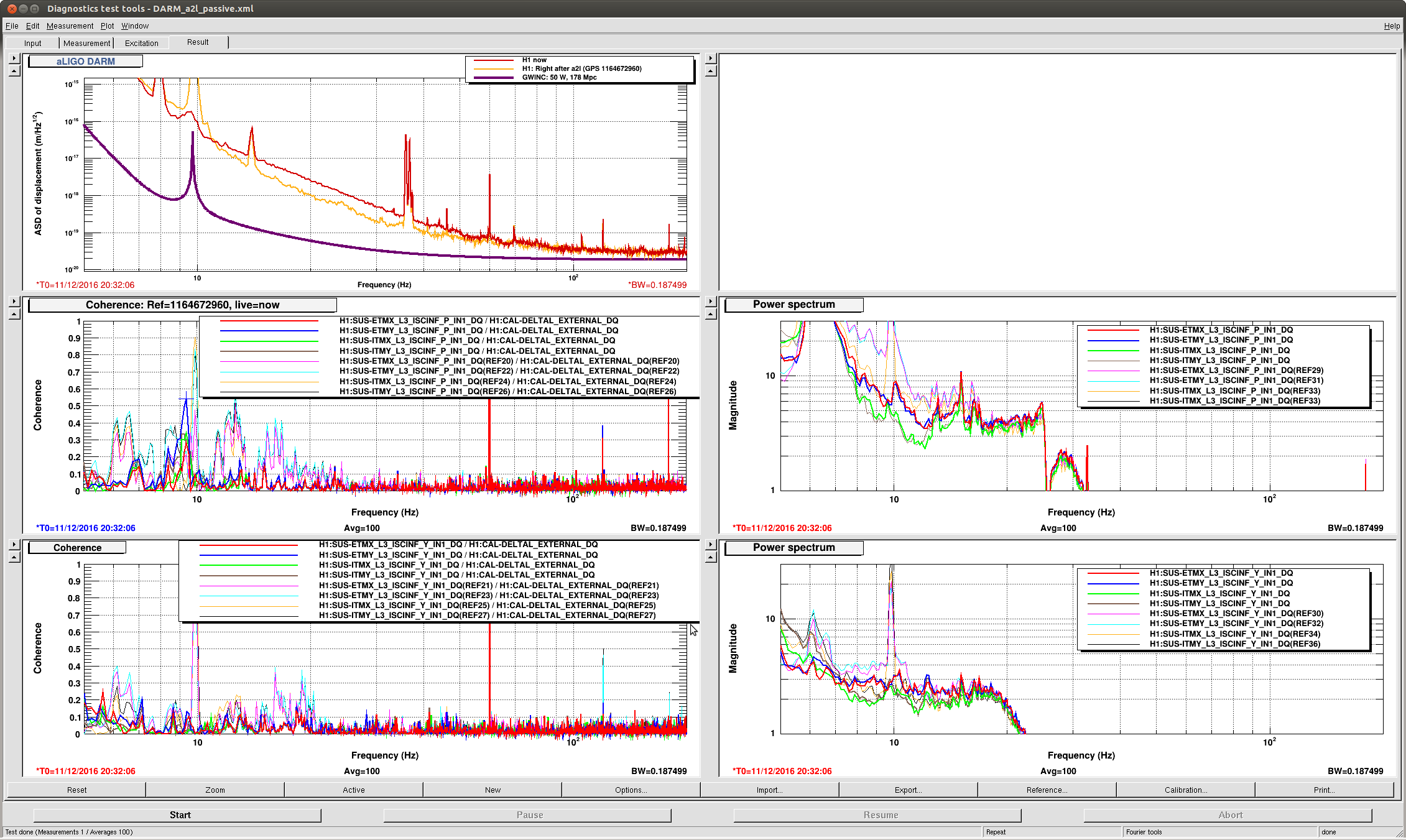Click the Resume button
Image resolution: width=1406 pixels, height=840 pixels.
pyautogui.click(x=878, y=815)
